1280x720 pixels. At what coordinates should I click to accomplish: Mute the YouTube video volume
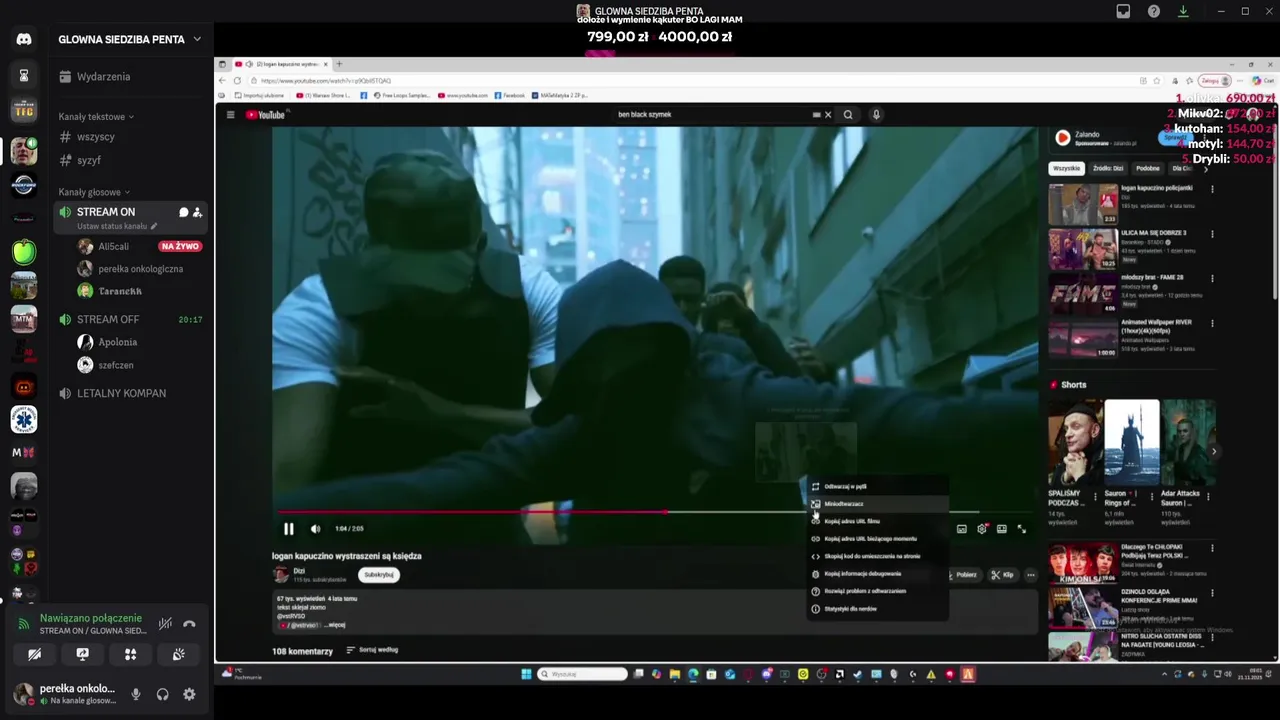tap(315, 529)
